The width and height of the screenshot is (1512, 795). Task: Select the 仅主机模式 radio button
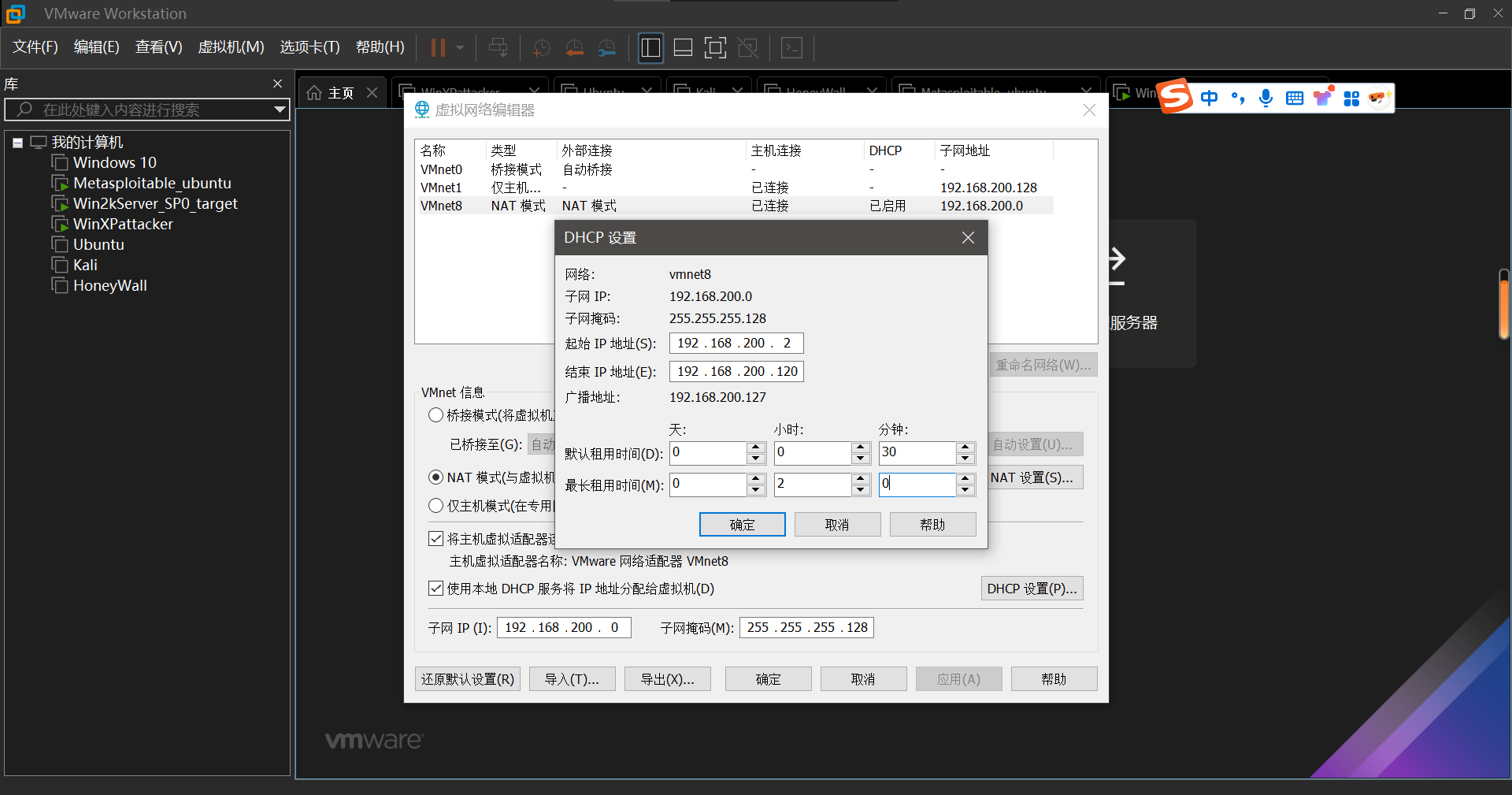[436, 505]
